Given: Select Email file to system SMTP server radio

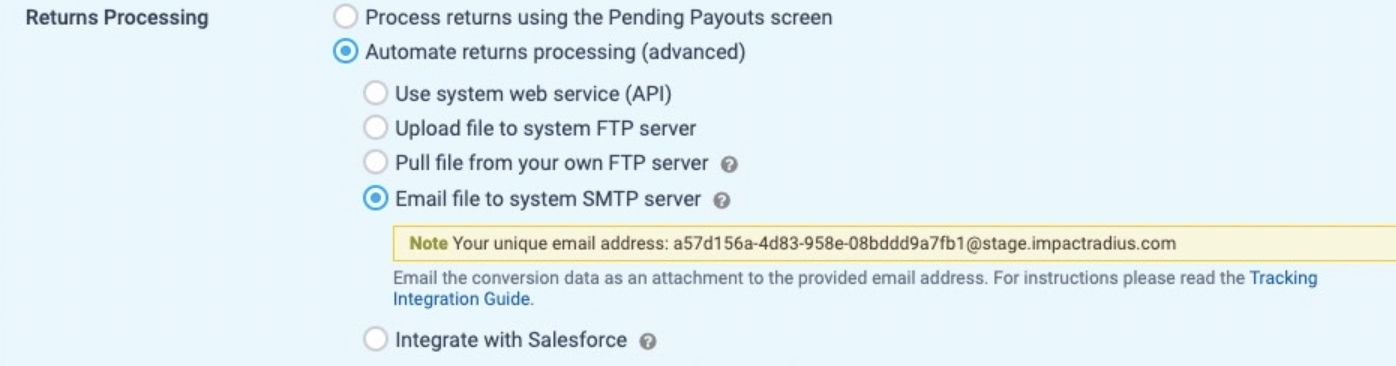Looking at the screenshot, I should [375, 199].
